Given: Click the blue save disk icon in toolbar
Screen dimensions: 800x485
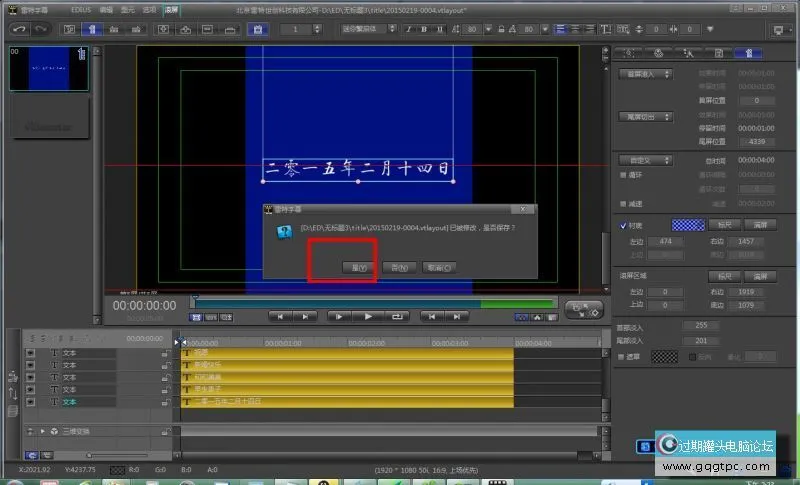Looking at the screenshot, I should tap(257, 29).
